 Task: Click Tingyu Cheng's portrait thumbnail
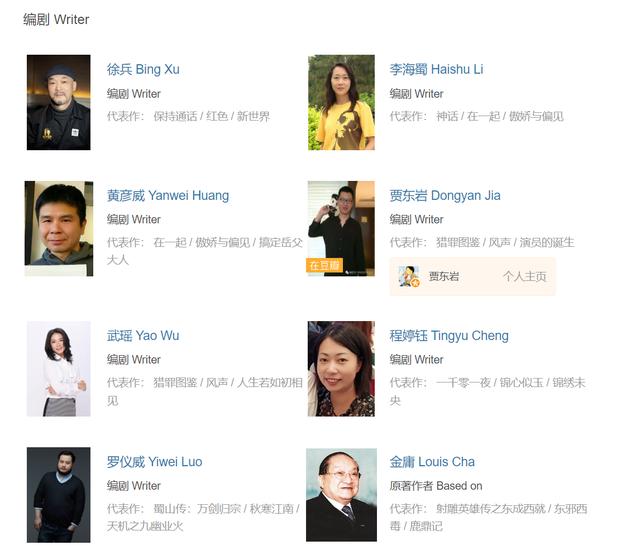(x=341, y=369)
